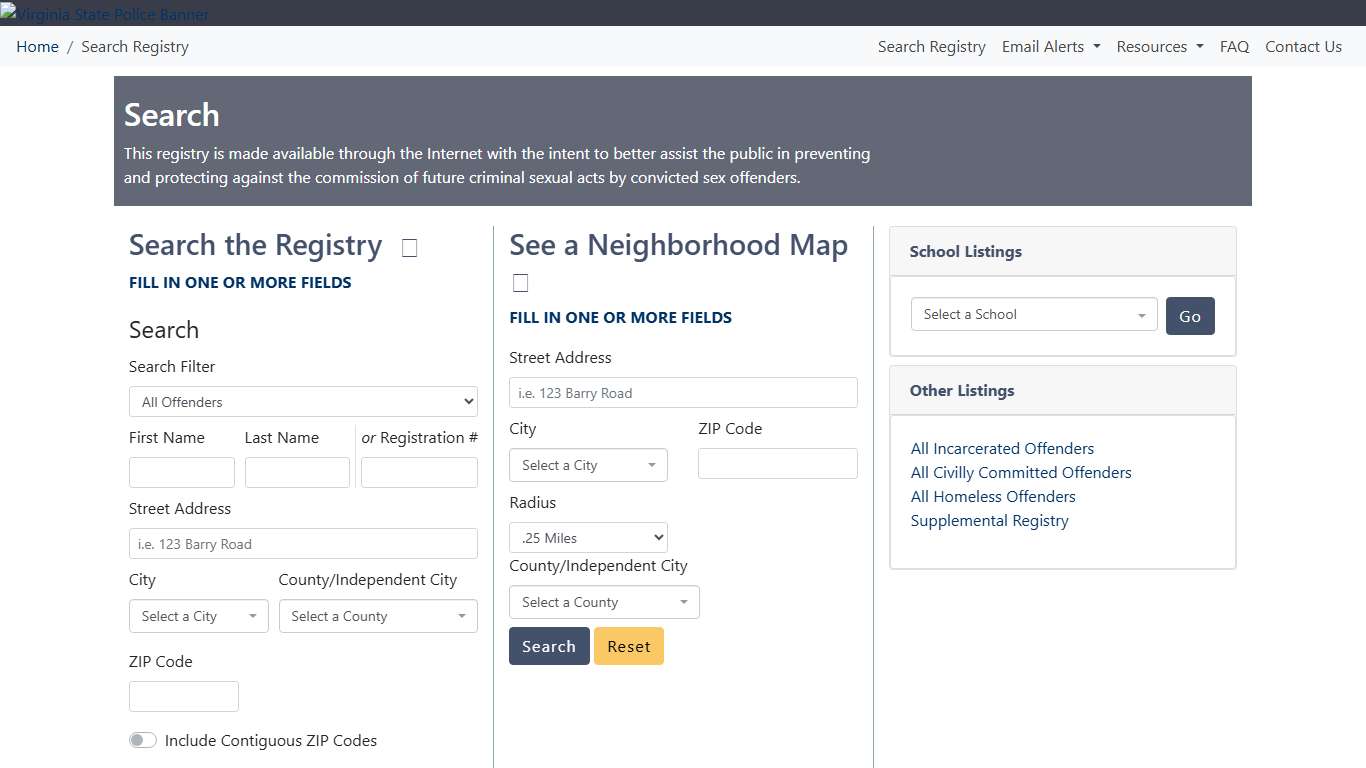
Task: Expand the Select a School dropdown
Action: point(1033,314)
